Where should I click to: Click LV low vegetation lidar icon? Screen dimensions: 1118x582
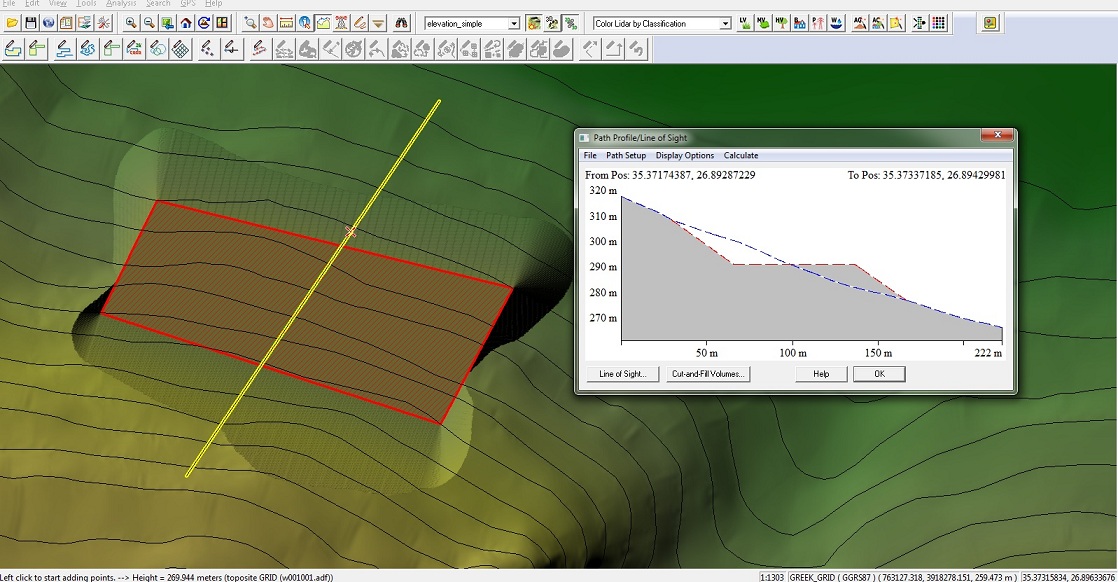click(745, 23)
